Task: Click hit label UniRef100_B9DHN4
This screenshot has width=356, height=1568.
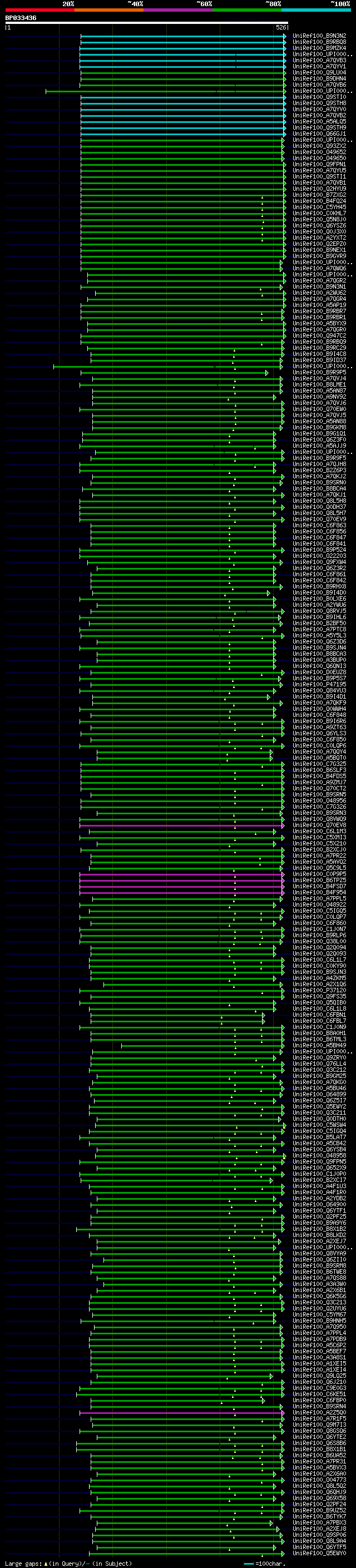Action: (319, 78)
